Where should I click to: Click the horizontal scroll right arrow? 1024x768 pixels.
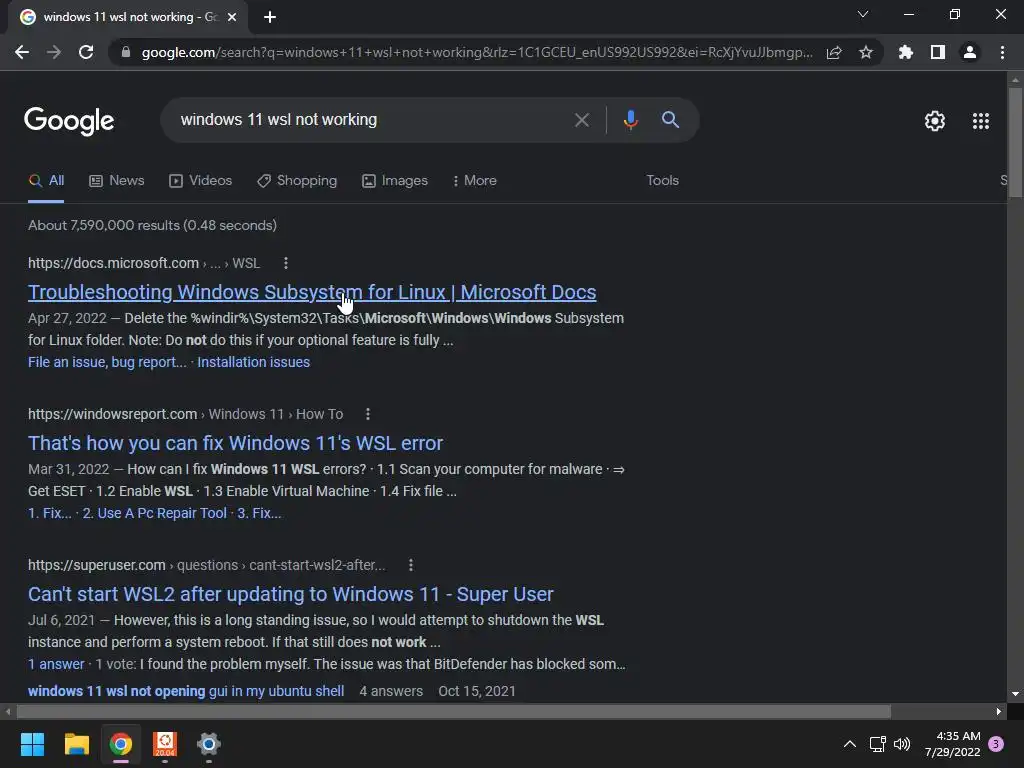click(999, 711)
